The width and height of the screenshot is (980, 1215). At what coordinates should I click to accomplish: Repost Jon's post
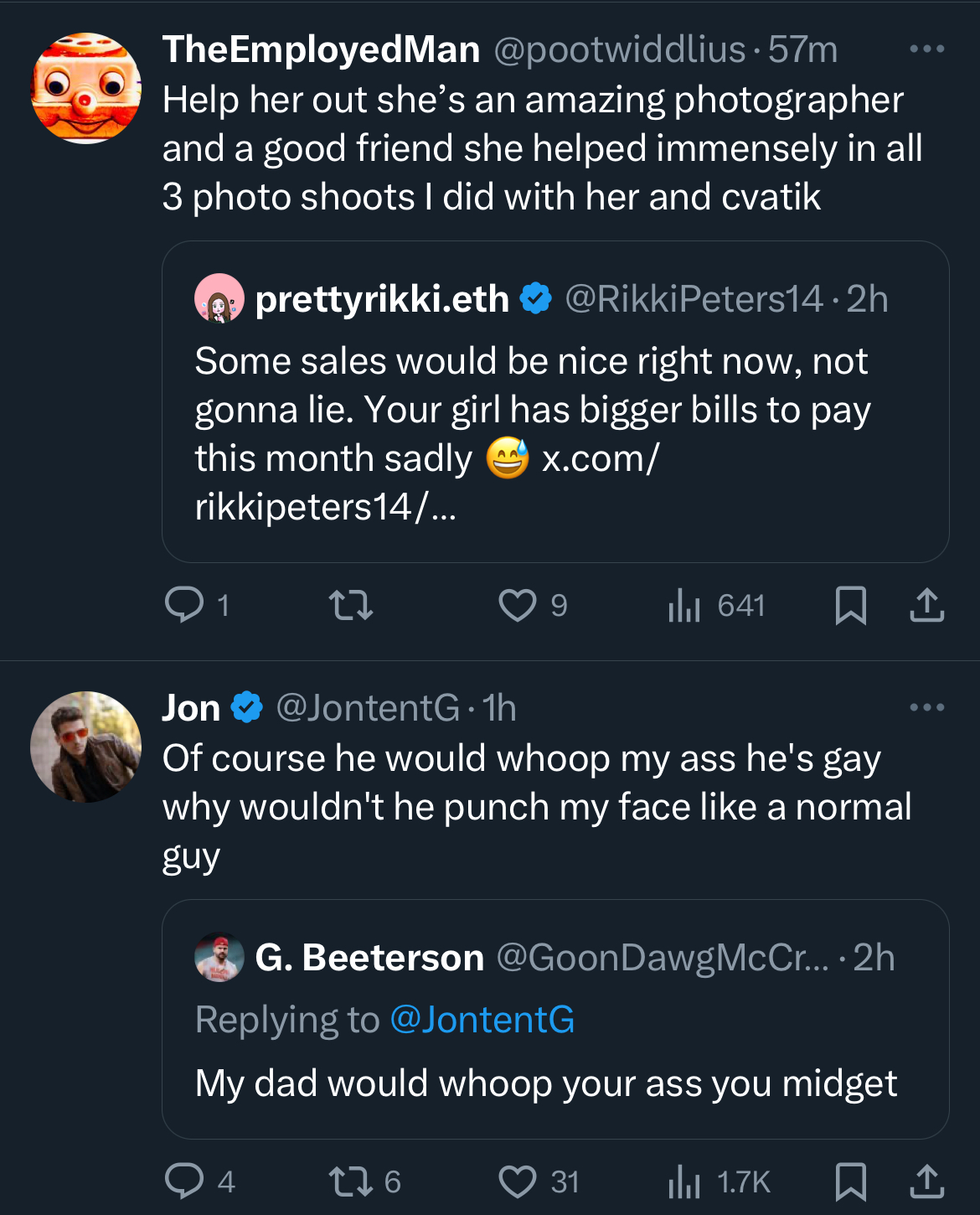[350, 1181]
